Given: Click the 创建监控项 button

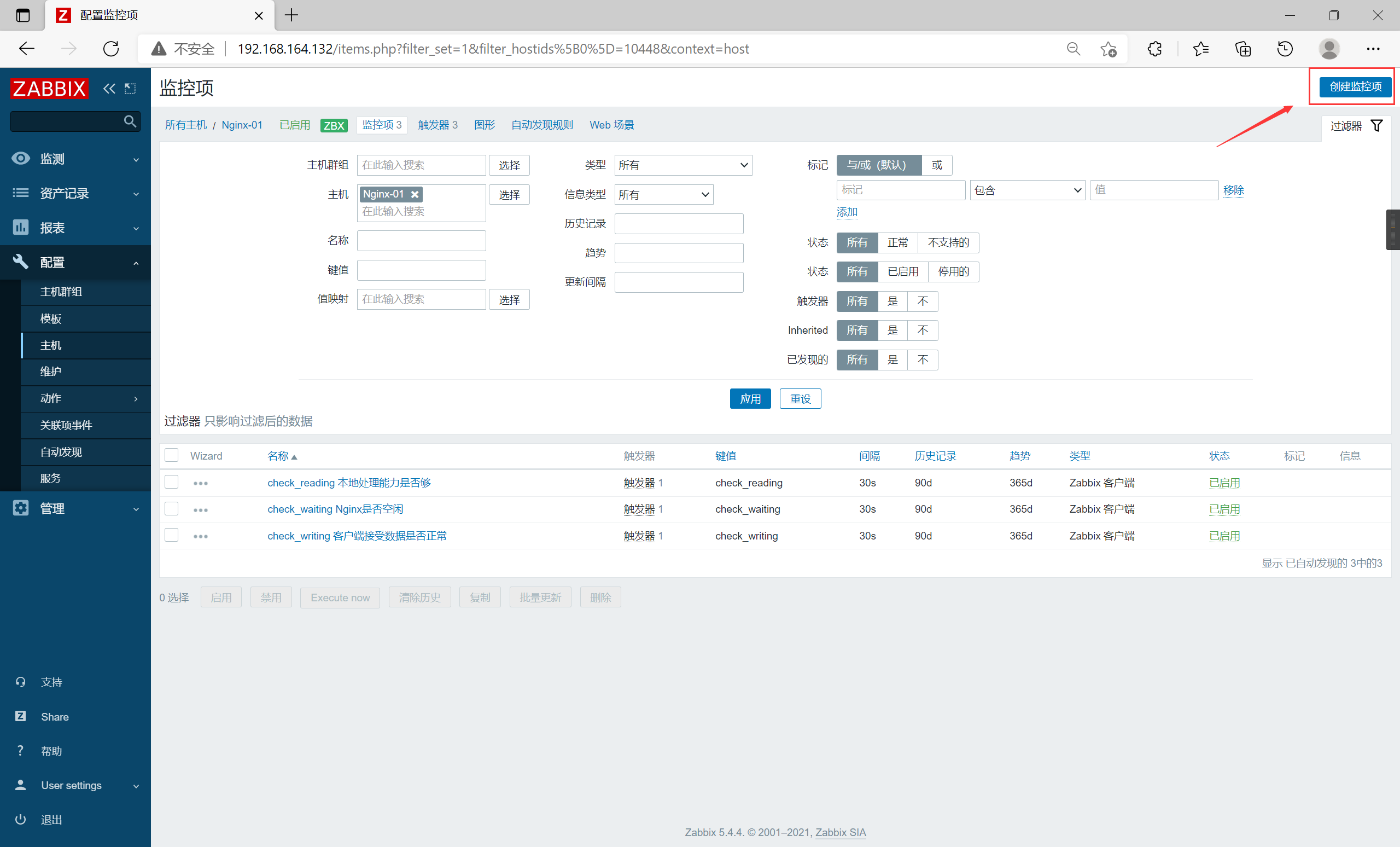Looking at the screenshot, I should pyautogui.click(x=1355, y=86).
